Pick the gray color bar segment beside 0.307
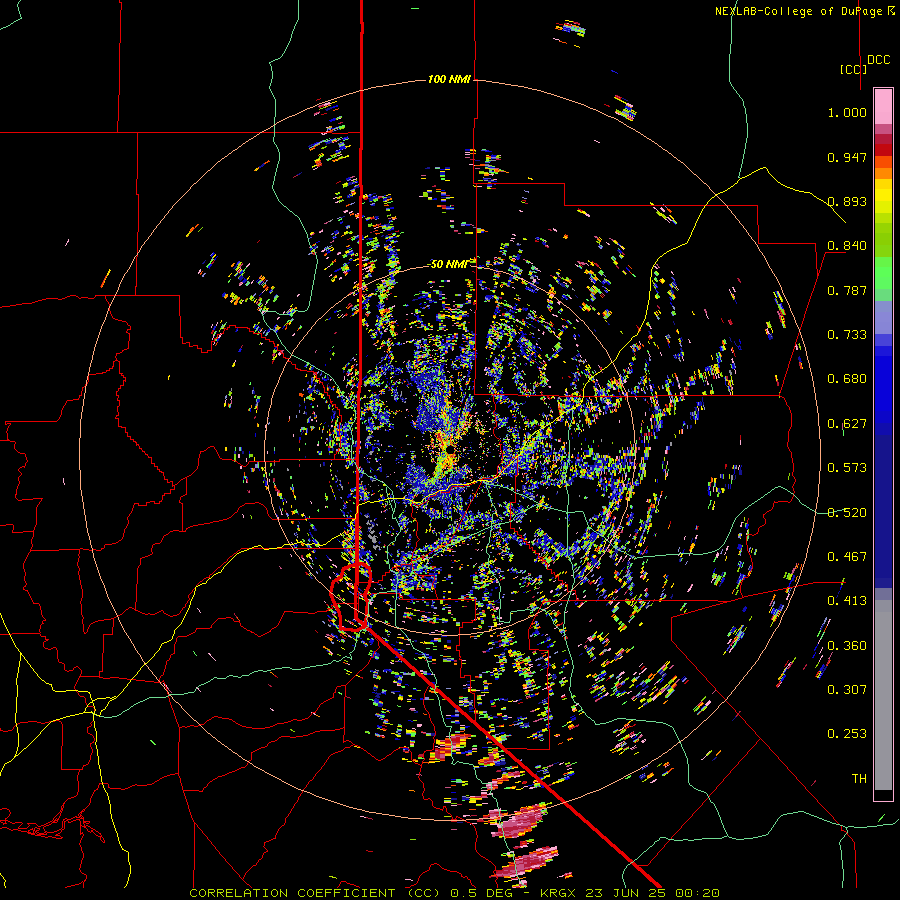900x900 pixels. tap(883, 695)
